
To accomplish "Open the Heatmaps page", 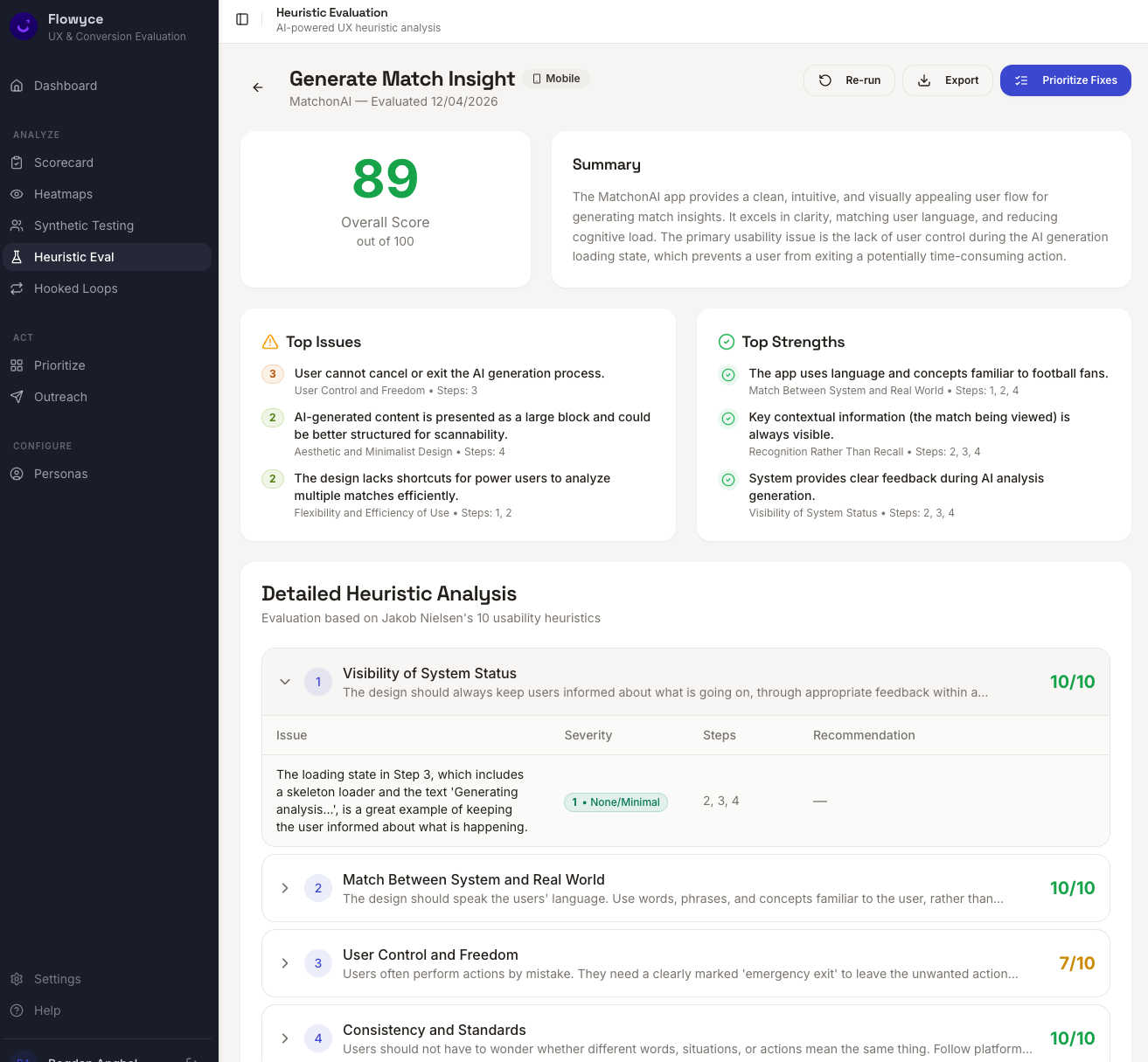I will (106, 194).
